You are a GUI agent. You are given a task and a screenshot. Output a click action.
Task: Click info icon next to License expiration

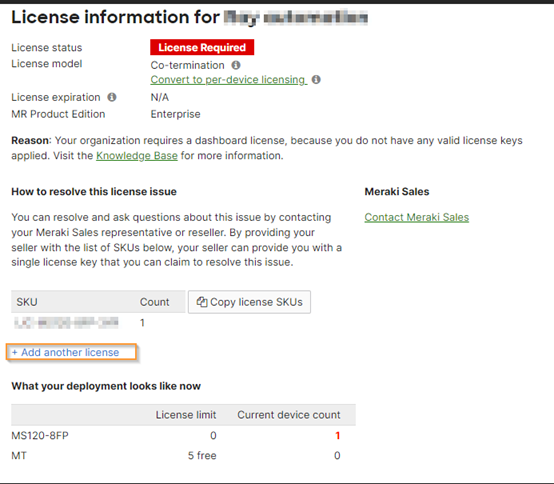[x=112, y=97]
